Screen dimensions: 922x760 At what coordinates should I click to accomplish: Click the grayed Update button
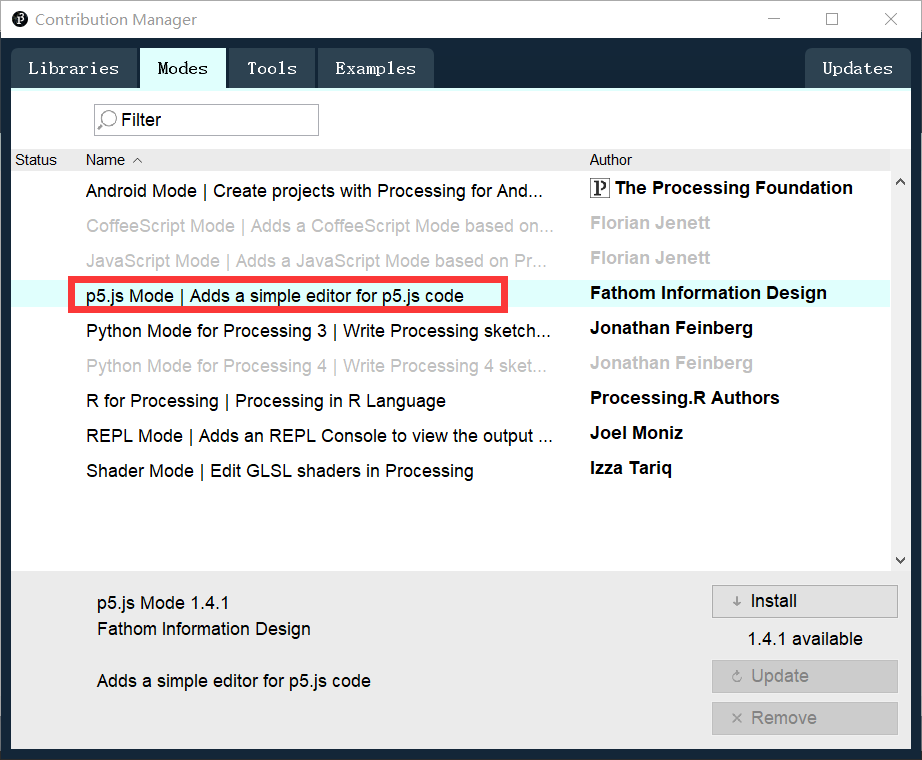click(804, 676)
